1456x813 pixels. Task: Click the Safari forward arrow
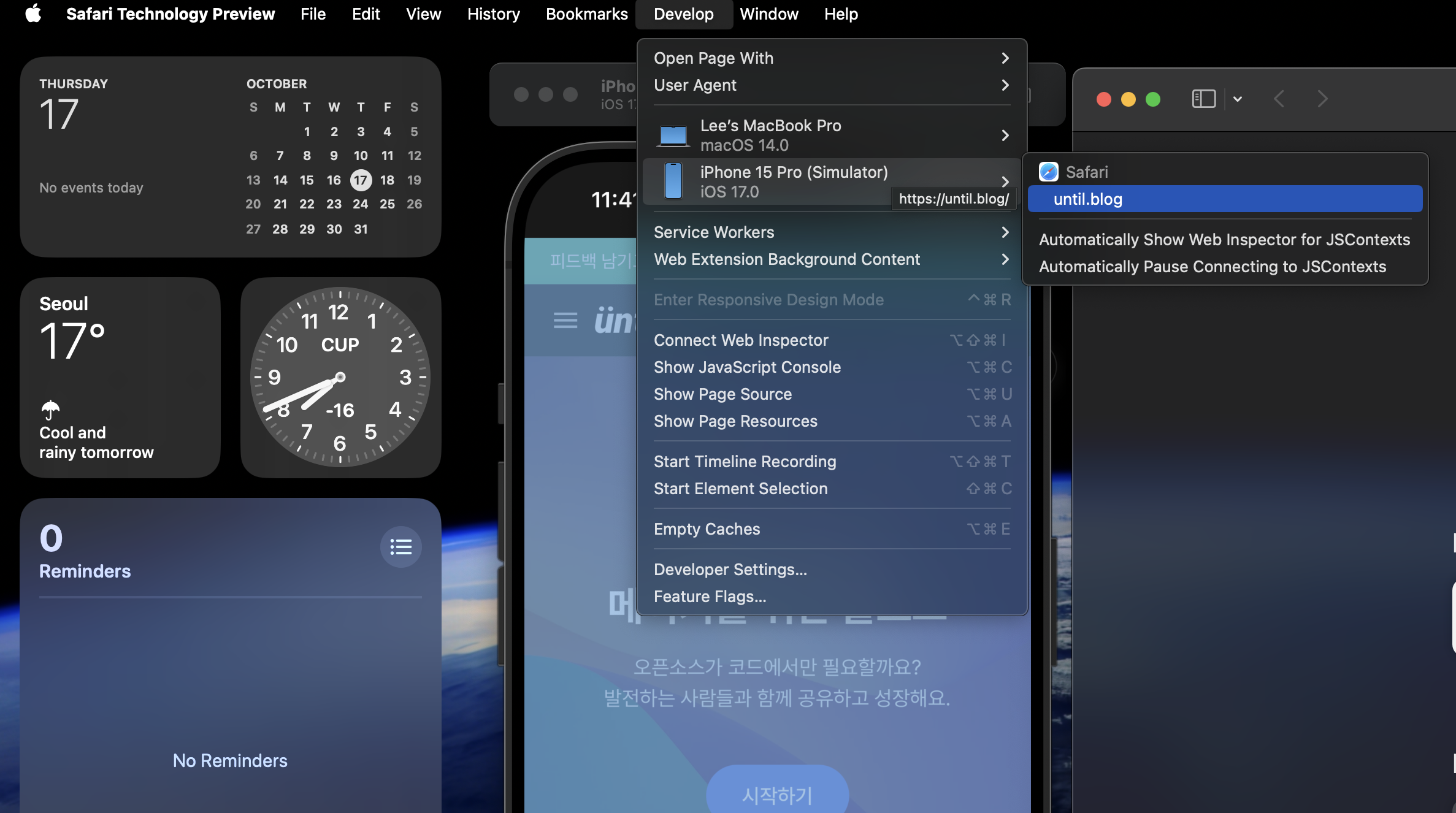click(x=1323, y=99)
